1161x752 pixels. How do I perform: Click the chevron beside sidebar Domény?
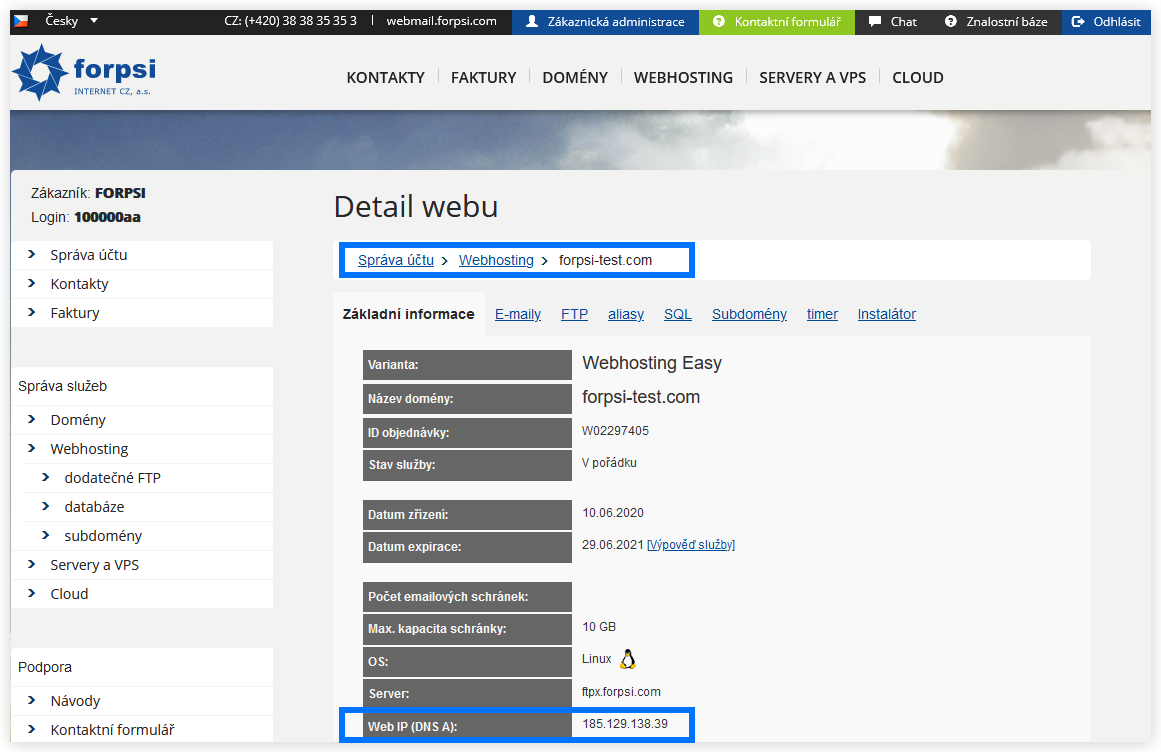coord(31,419)
